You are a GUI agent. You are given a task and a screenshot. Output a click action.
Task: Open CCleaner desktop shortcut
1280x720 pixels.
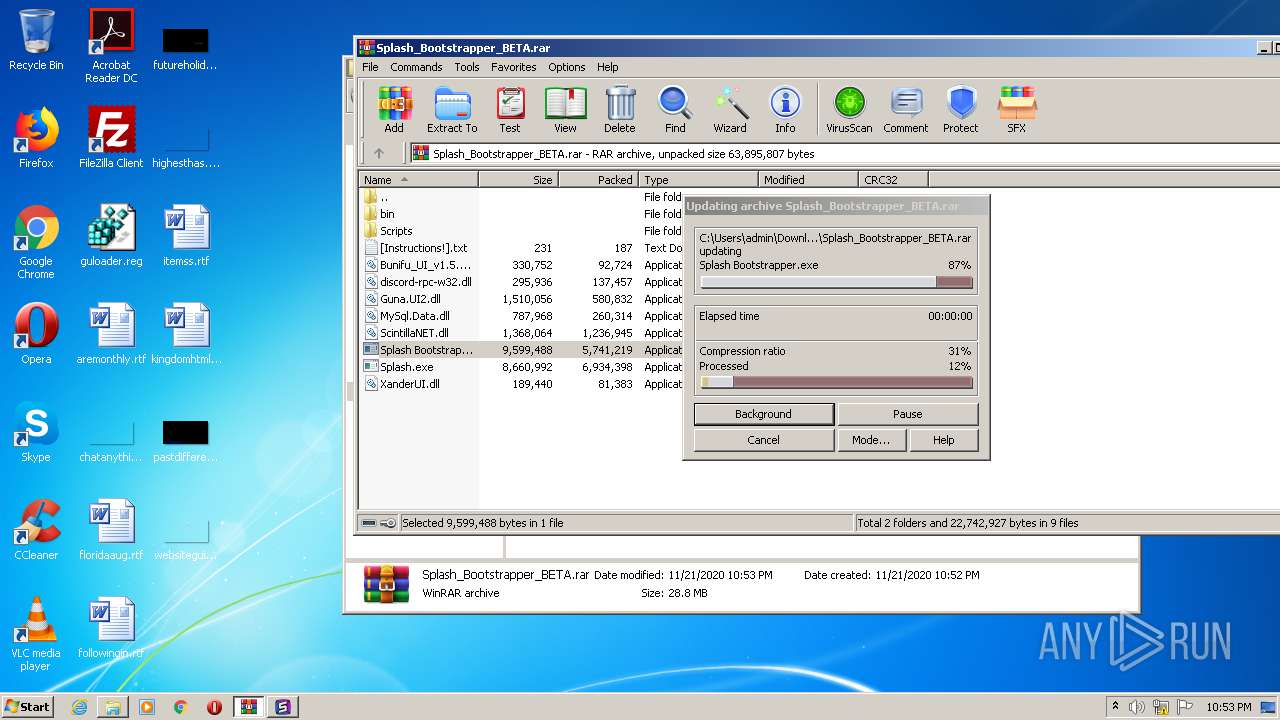click(36, 530)
